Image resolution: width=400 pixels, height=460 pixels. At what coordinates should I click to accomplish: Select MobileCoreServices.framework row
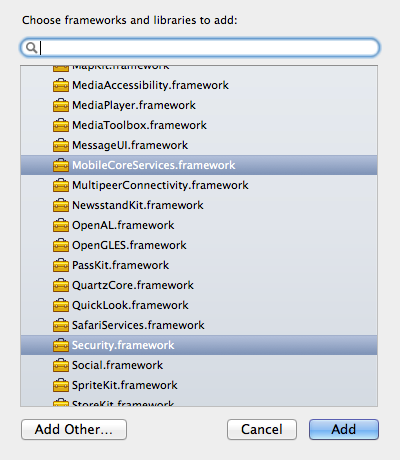point(199,165)
